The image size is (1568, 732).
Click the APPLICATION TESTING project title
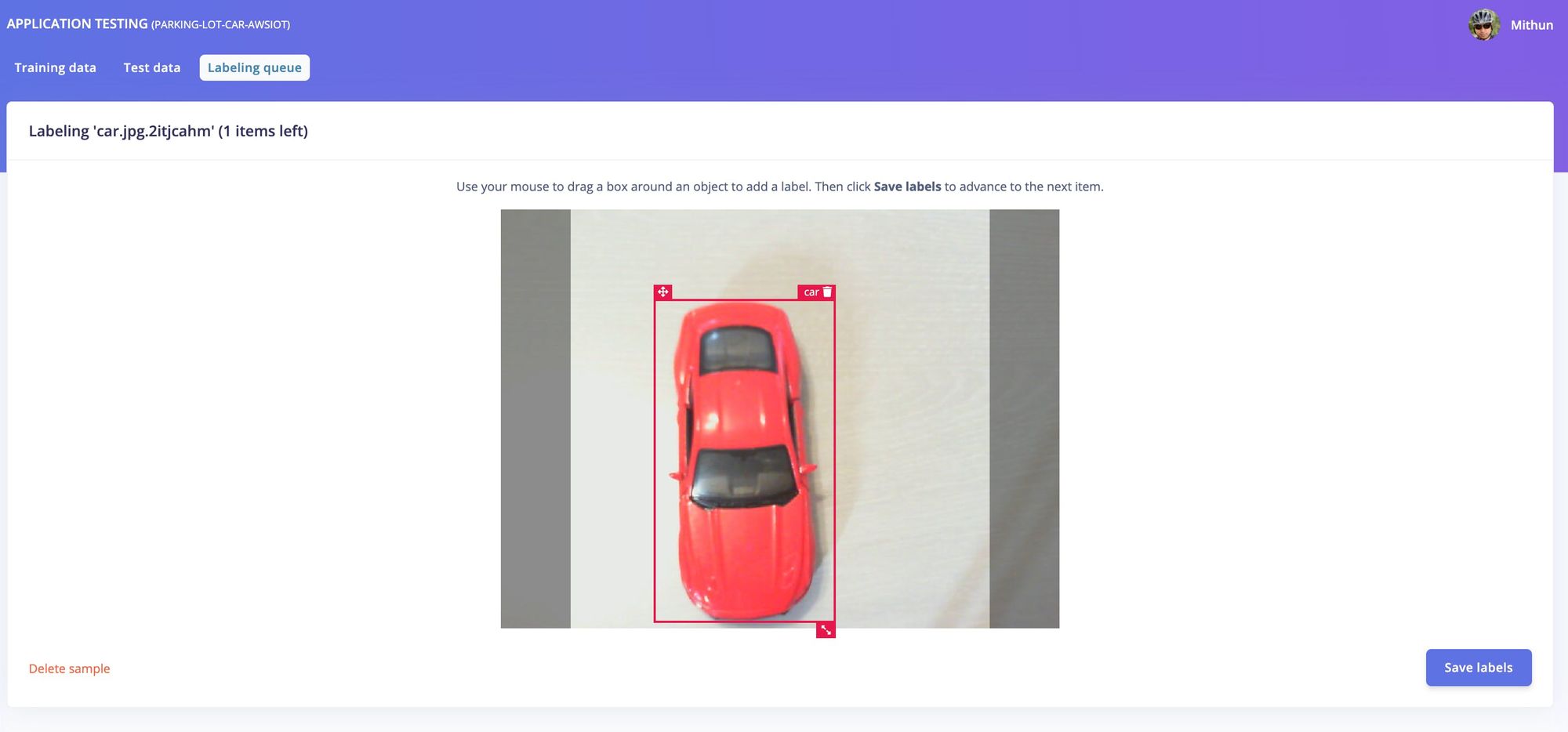tap(78, 24)
